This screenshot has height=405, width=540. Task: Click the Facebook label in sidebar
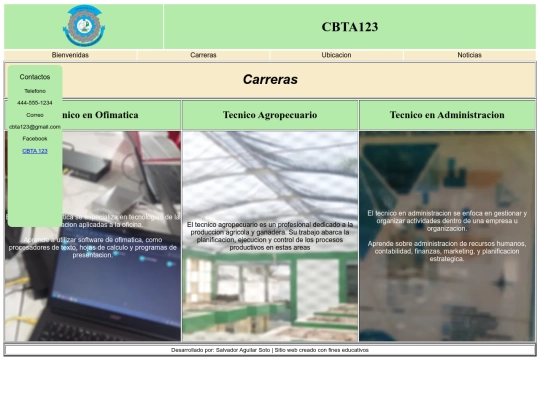35,138
